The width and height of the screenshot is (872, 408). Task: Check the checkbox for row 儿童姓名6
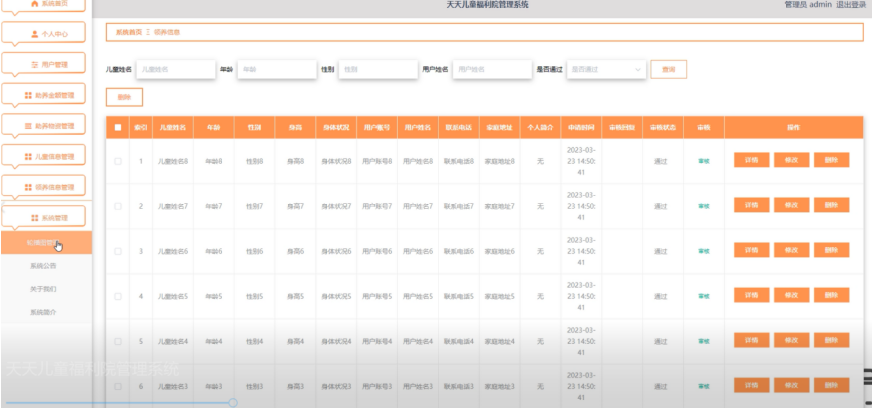(118, 251)
